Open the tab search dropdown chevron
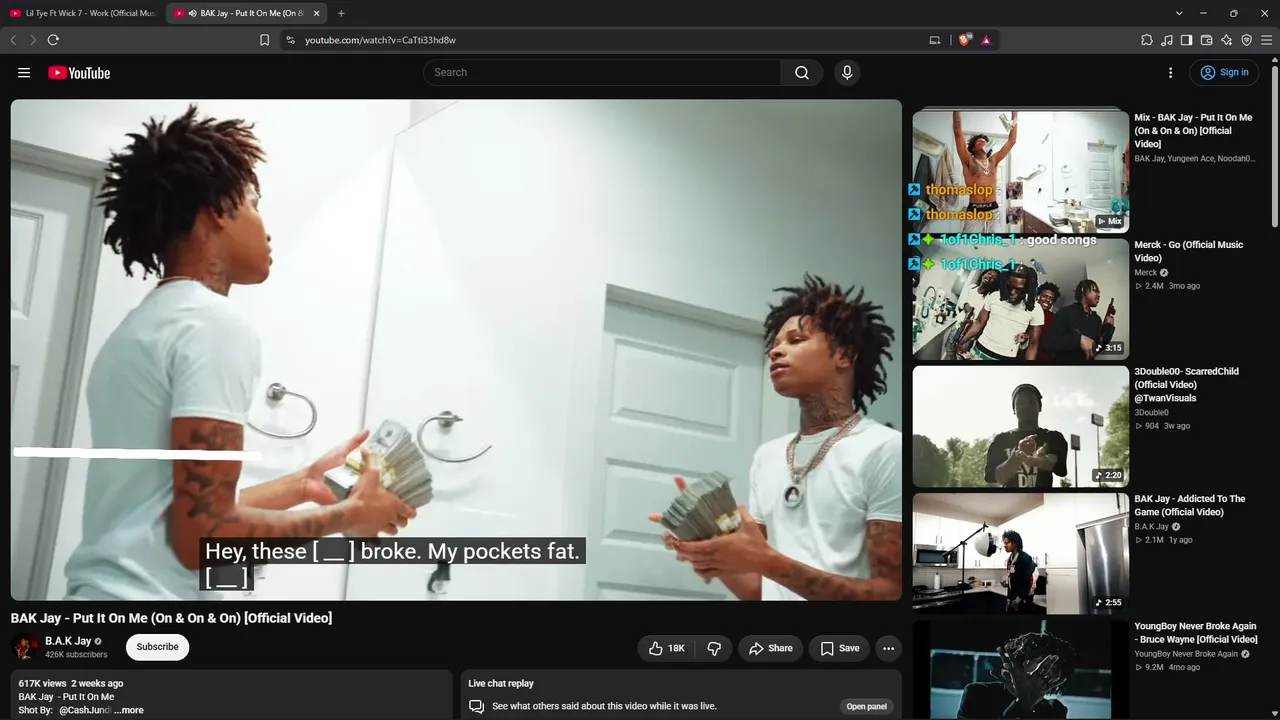1280x720 pixels. tap(1179, 13)
